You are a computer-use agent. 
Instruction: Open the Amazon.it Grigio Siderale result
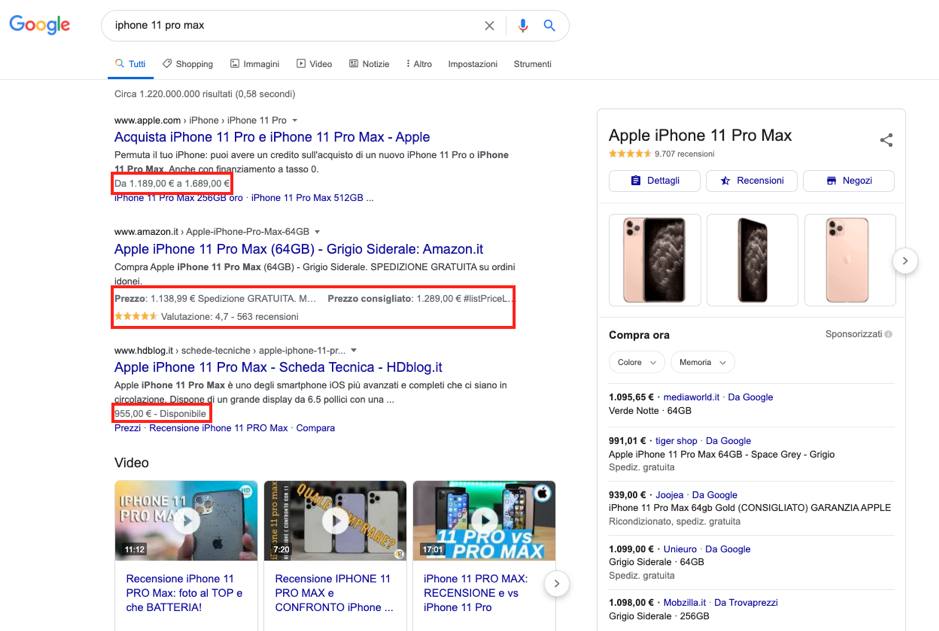pyautogui.click(x=299, y=249)
